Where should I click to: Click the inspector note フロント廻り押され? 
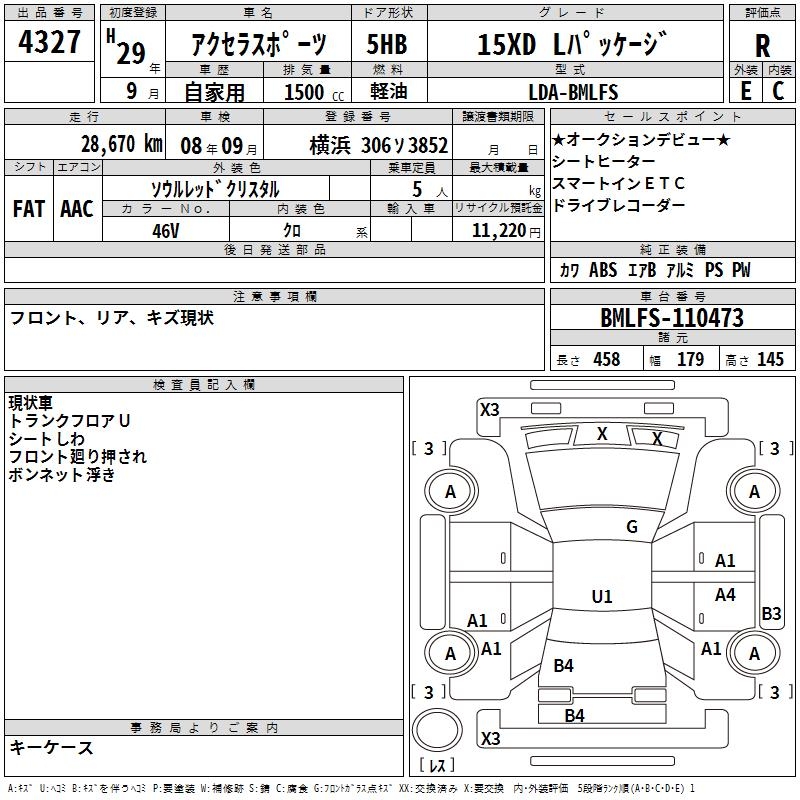click(78, 457)
